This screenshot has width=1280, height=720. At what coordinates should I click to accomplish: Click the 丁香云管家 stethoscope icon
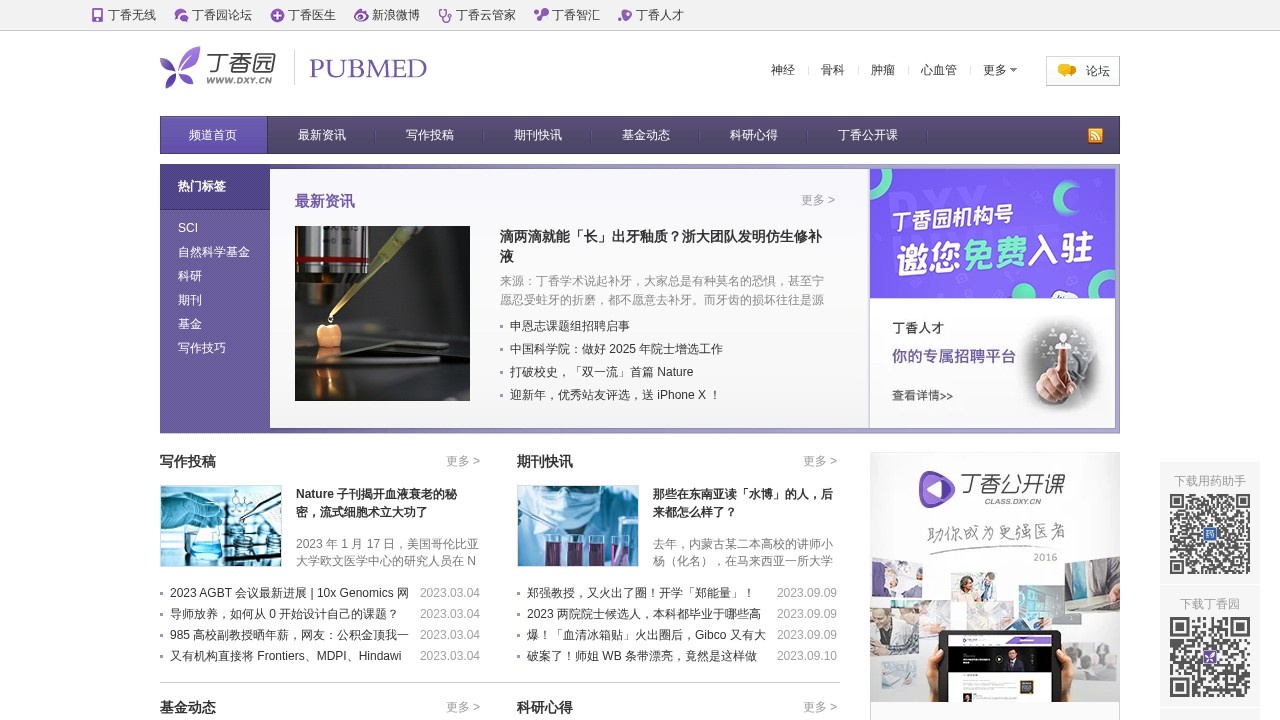point(445,15)
